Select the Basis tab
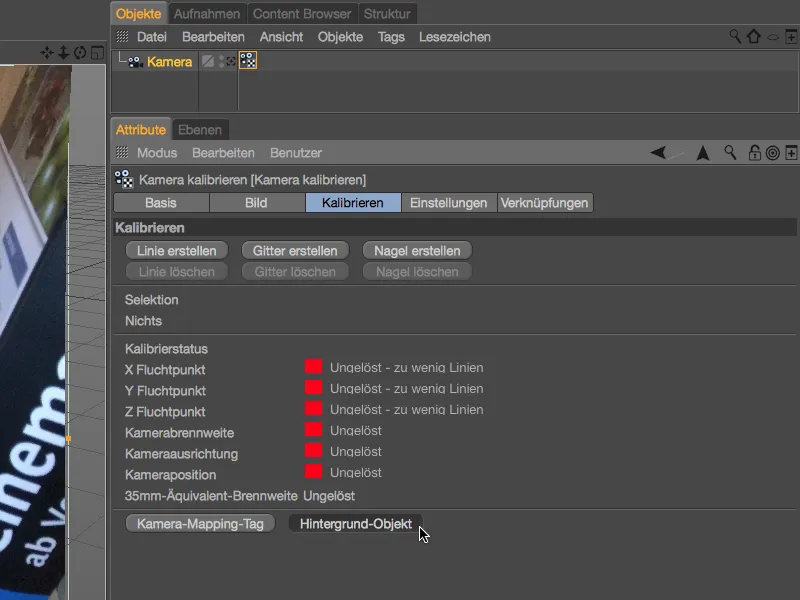This screenshot has width=800, height=600. (x=161, y=203)
